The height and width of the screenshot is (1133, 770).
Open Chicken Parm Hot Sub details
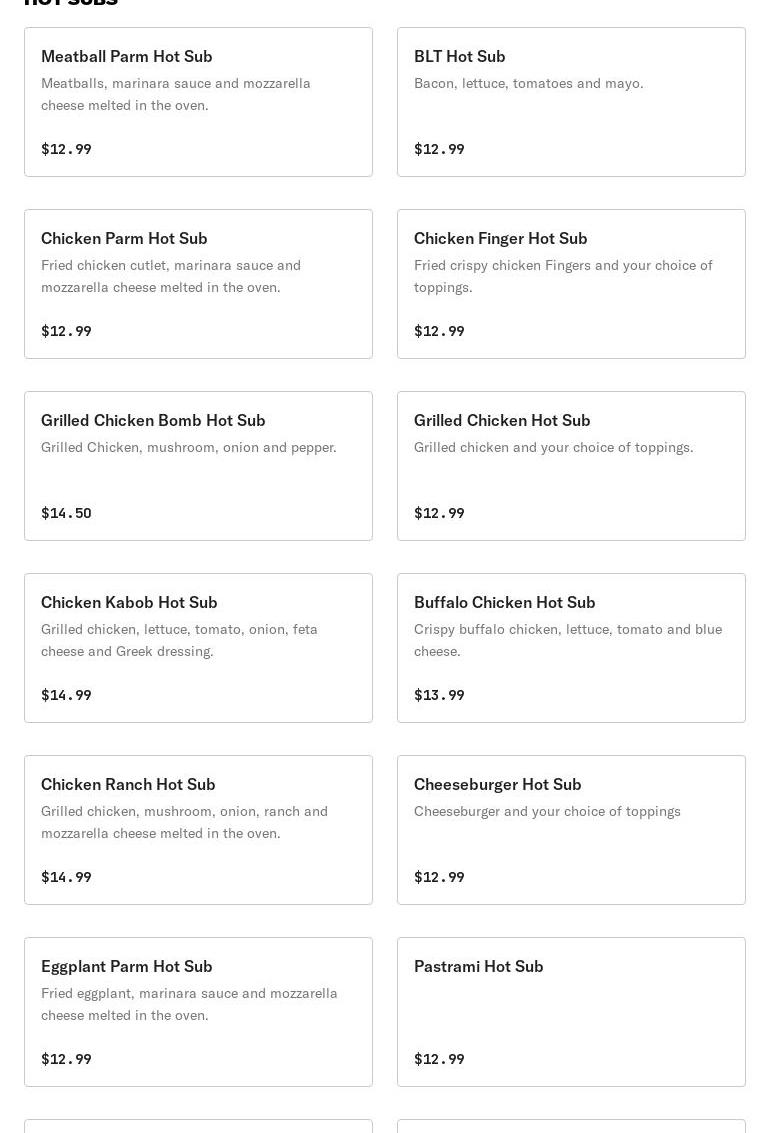pyautogui.click(x=199, y=284)
